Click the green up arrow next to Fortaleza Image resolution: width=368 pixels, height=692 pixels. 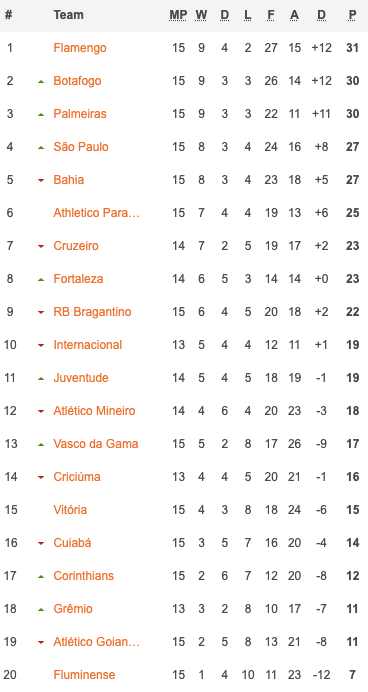(41, 279)
